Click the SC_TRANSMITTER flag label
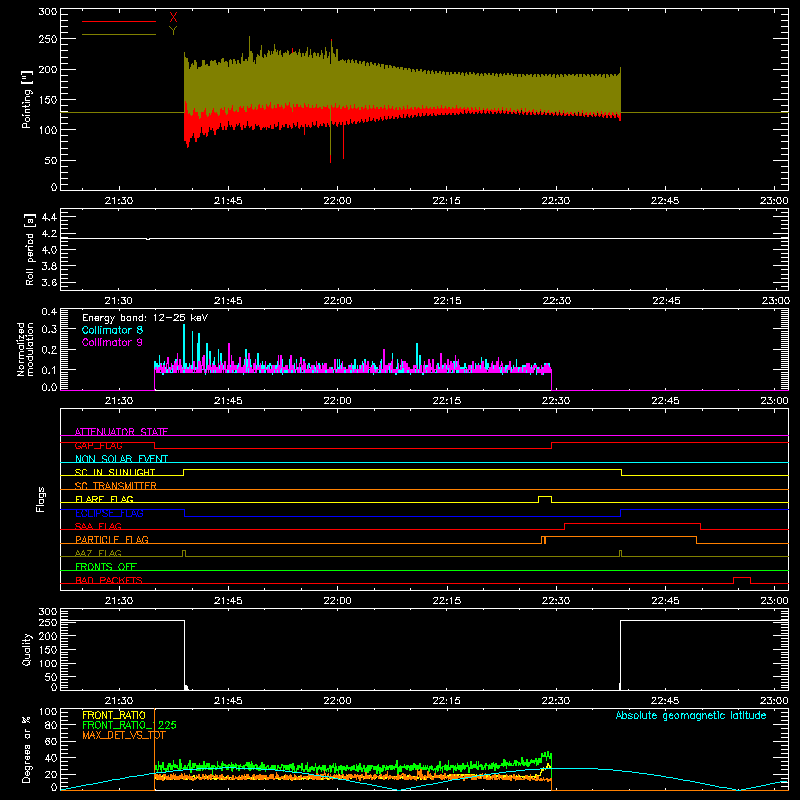The height and width of the screenshot is (800, 800). click(116, 486)
